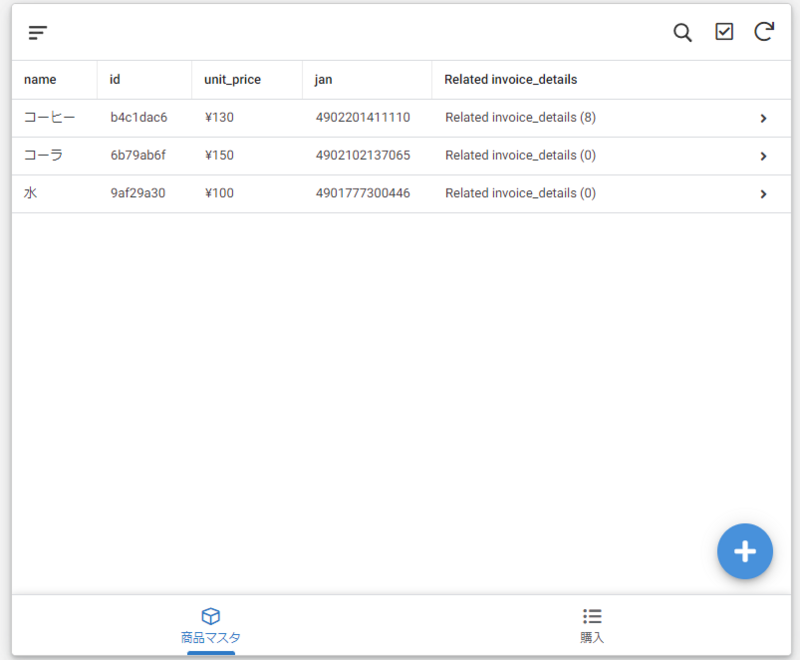800x660 pixels.
Task: Click id b4c1dac6
Action: click(139, 117)
